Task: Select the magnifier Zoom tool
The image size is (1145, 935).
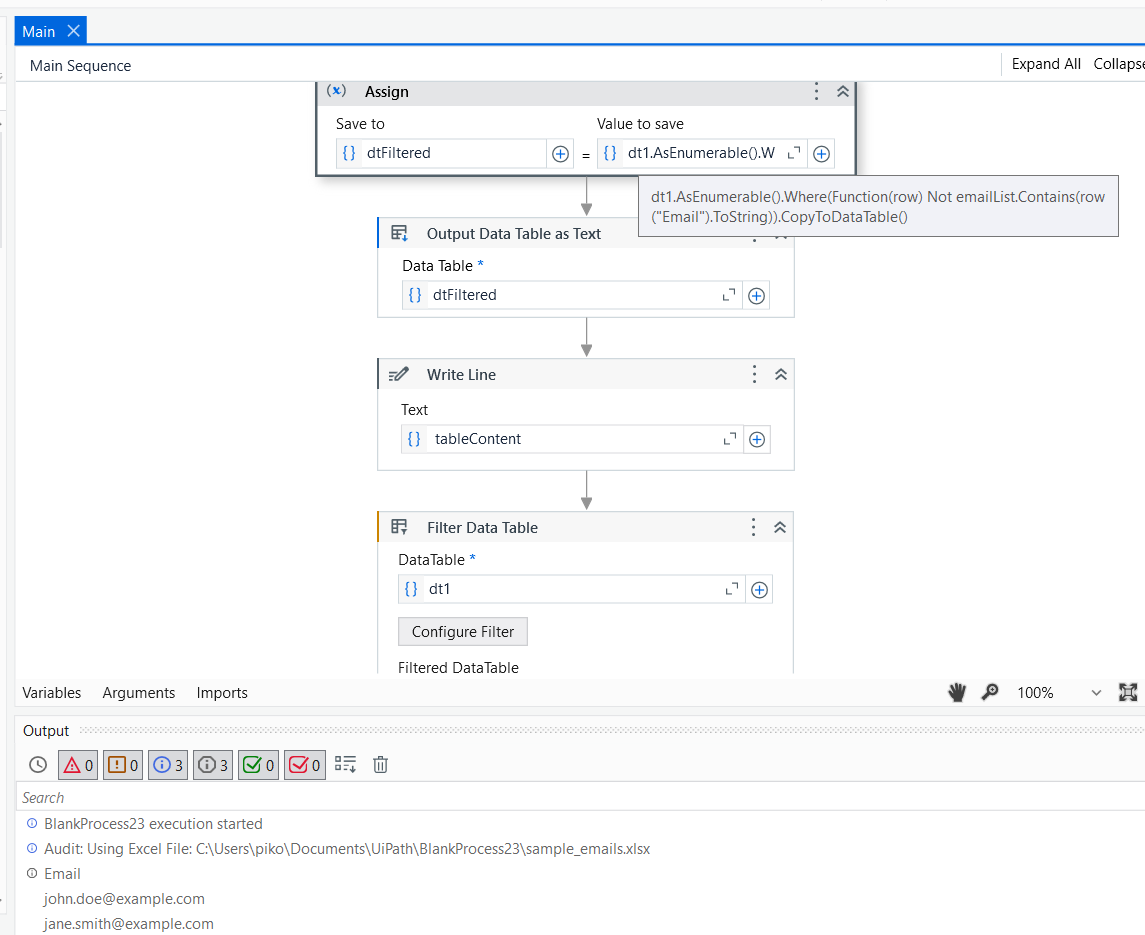Action: tap(990, 692)
